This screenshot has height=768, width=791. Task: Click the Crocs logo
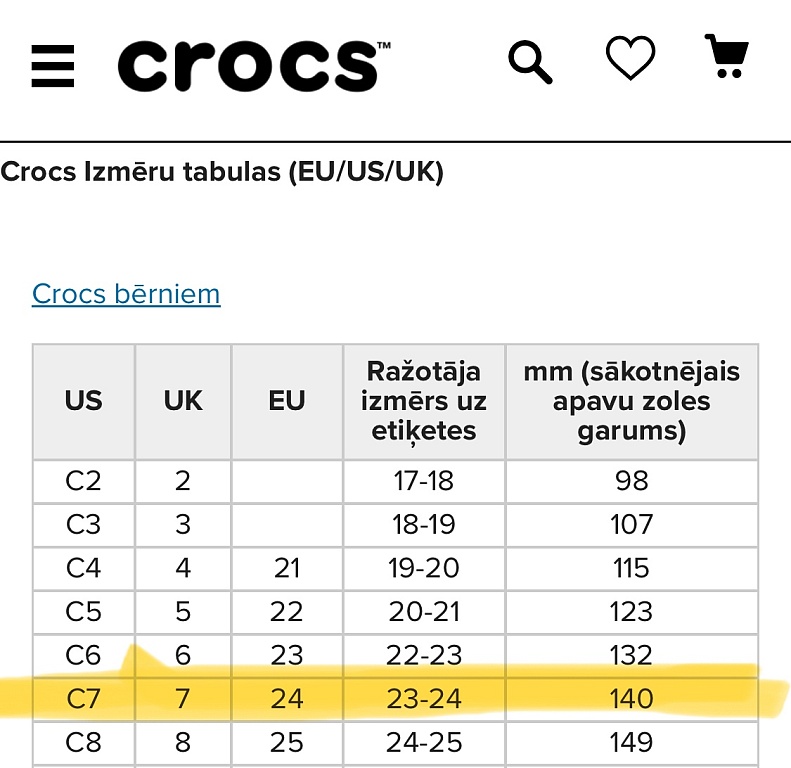254,66
